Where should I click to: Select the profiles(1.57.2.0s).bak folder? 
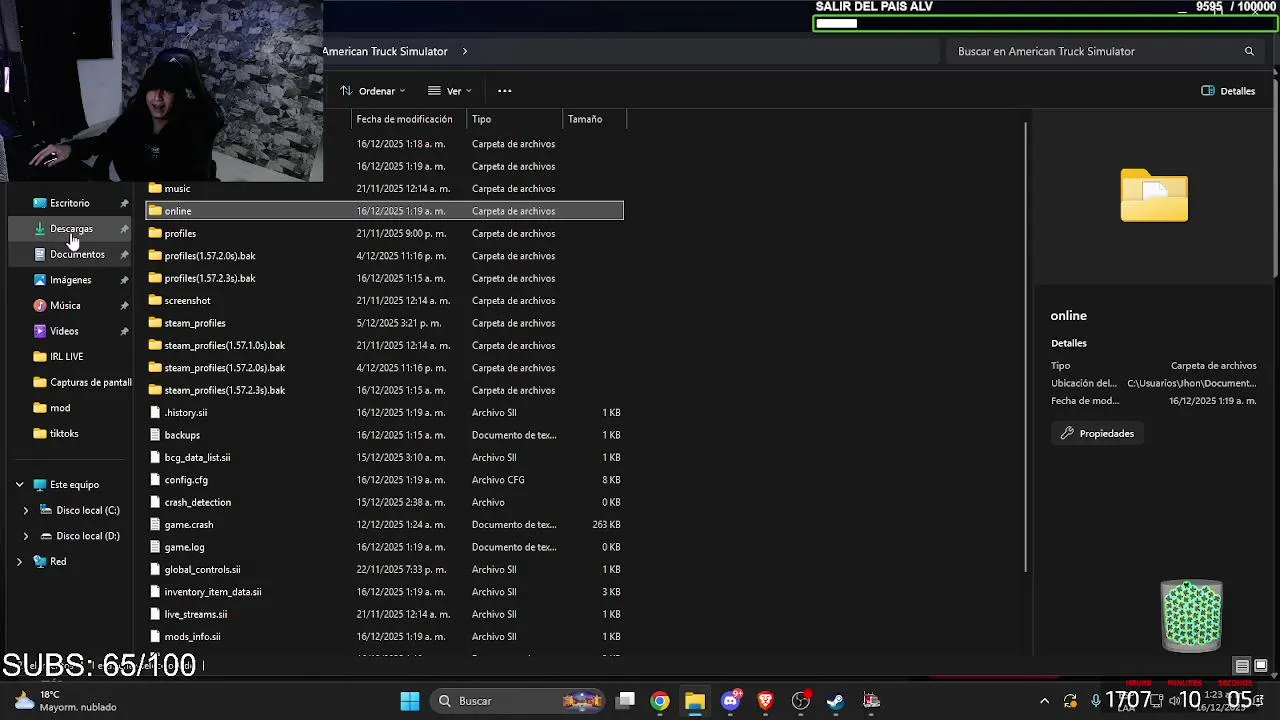coord(209,256)
